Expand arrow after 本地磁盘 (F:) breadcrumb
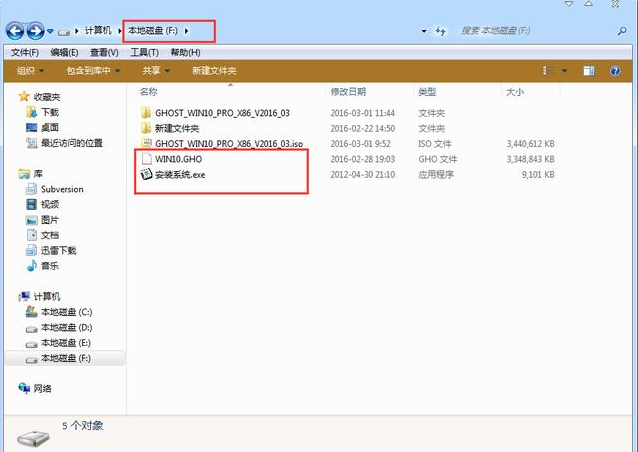The image size is (638, 452). 186,31
